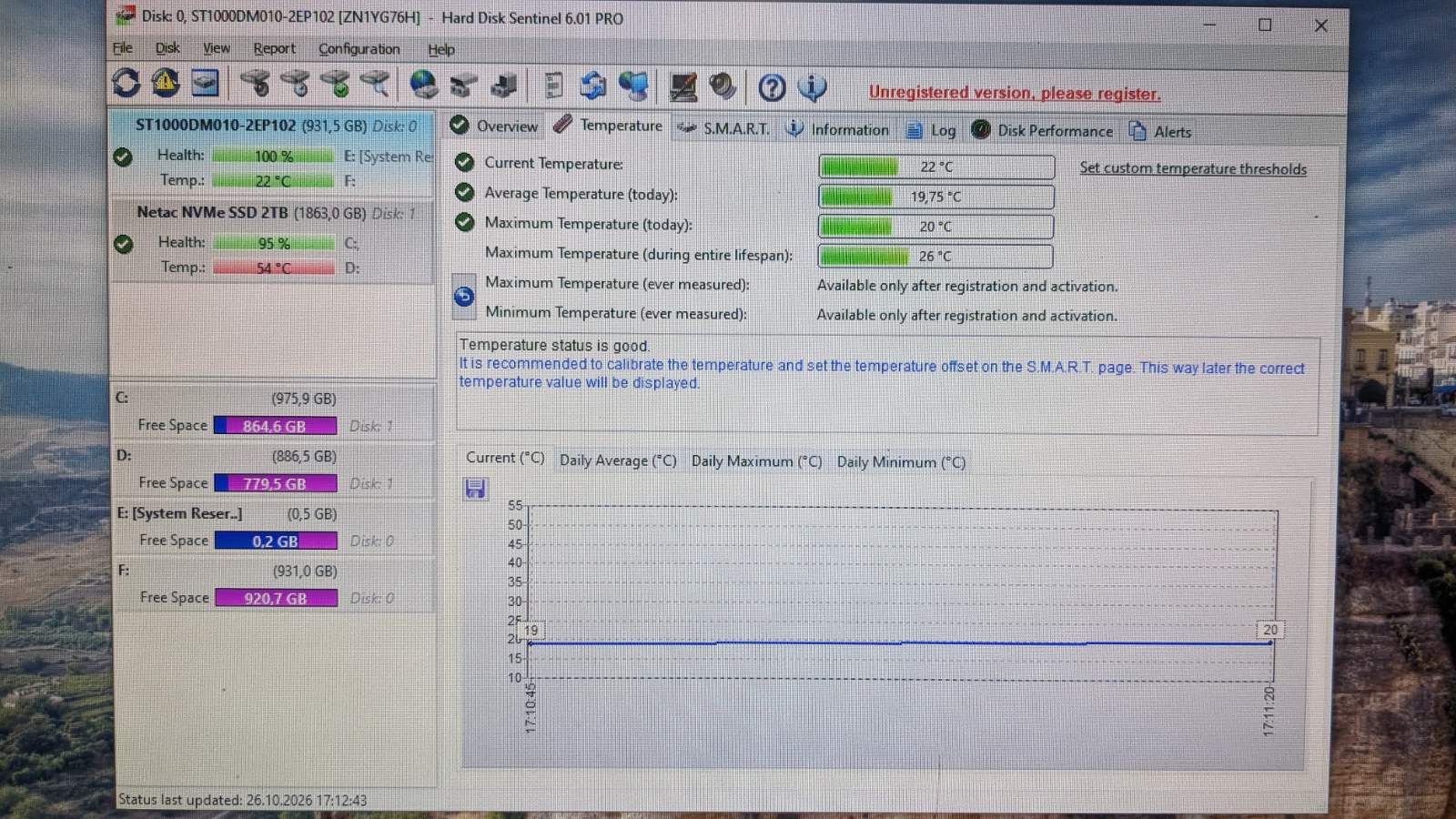Click the disk icon with clock overlay

(x=295, y=85)
